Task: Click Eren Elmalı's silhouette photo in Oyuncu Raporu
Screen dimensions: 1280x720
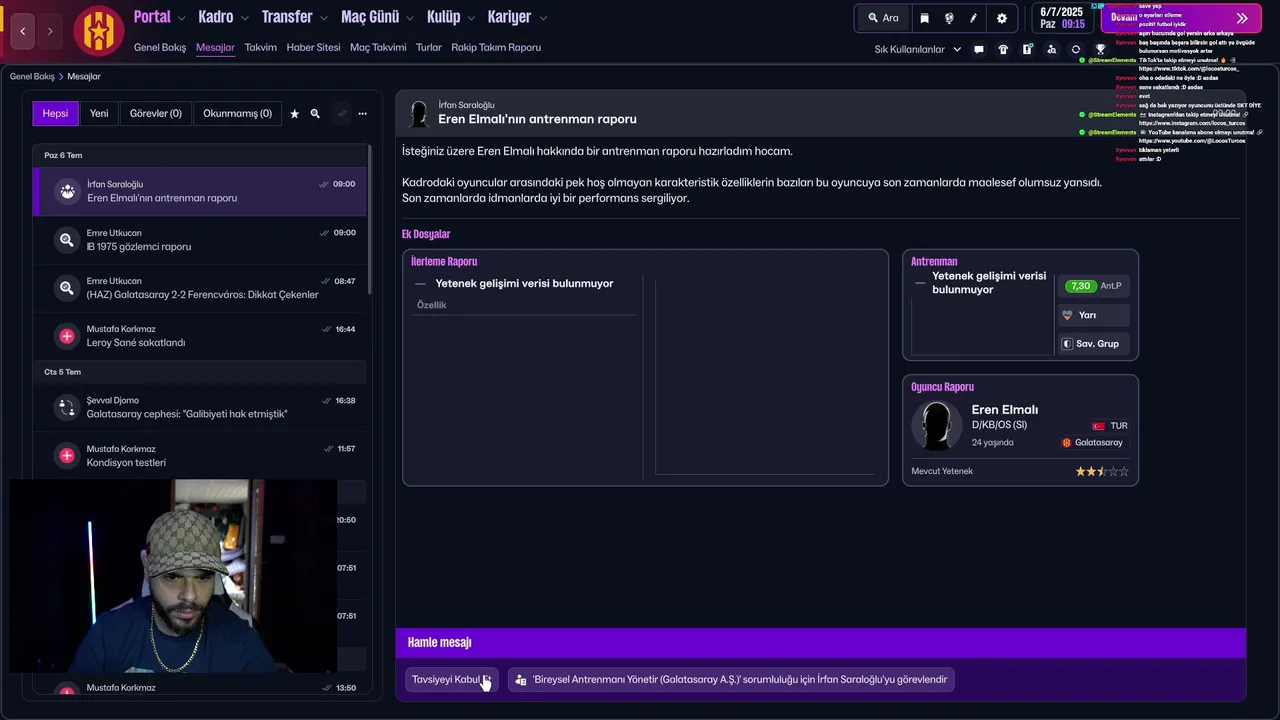Action: click(937, 427)
